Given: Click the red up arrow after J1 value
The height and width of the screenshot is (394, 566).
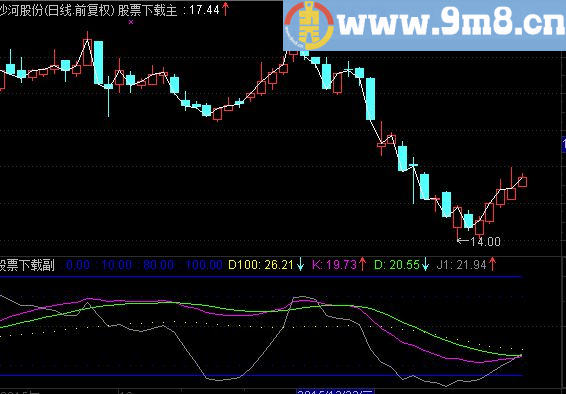Looking at the screenshot, I should pyautogui.click(x=492, y=265).
